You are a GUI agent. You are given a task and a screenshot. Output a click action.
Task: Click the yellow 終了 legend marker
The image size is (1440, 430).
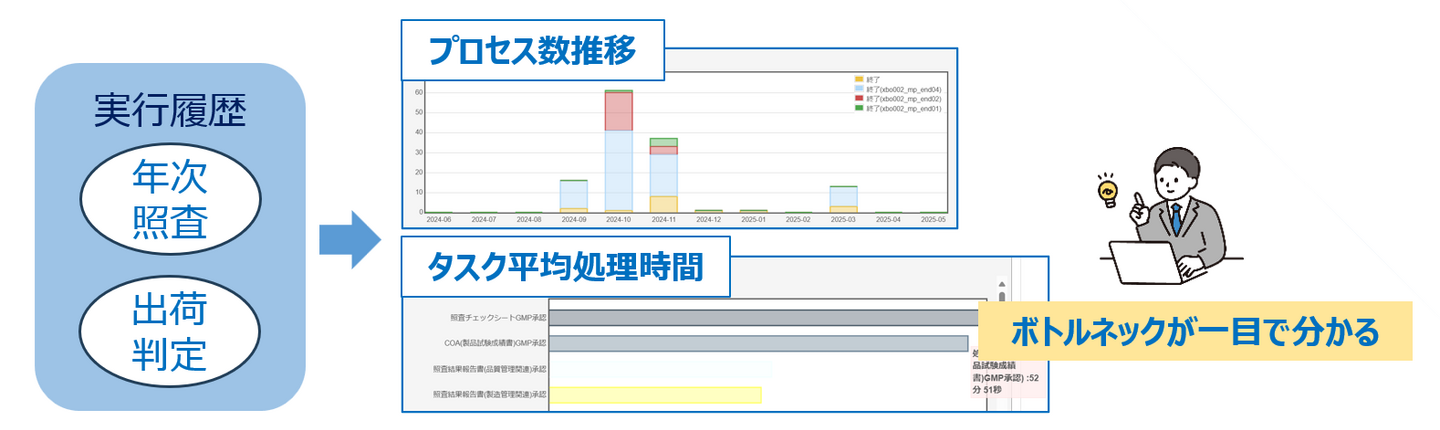click(858, 78)
